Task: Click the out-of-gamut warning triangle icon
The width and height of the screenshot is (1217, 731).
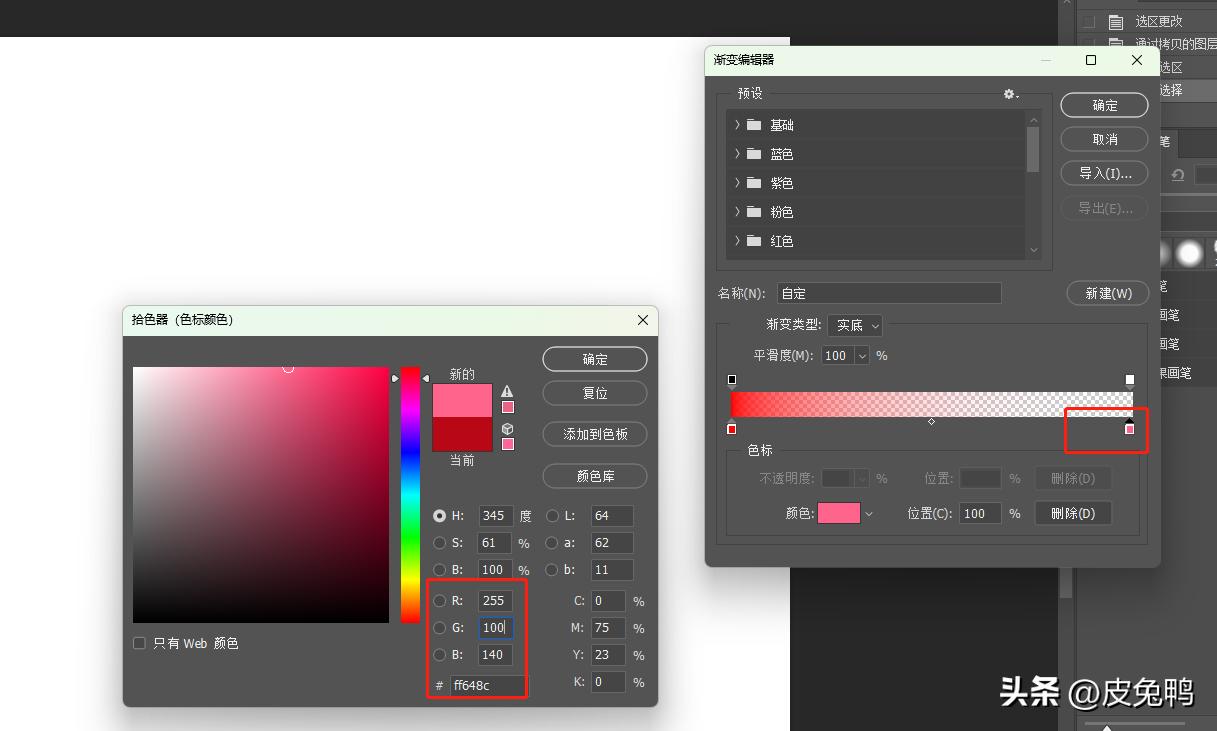Action: coord(508,390)
